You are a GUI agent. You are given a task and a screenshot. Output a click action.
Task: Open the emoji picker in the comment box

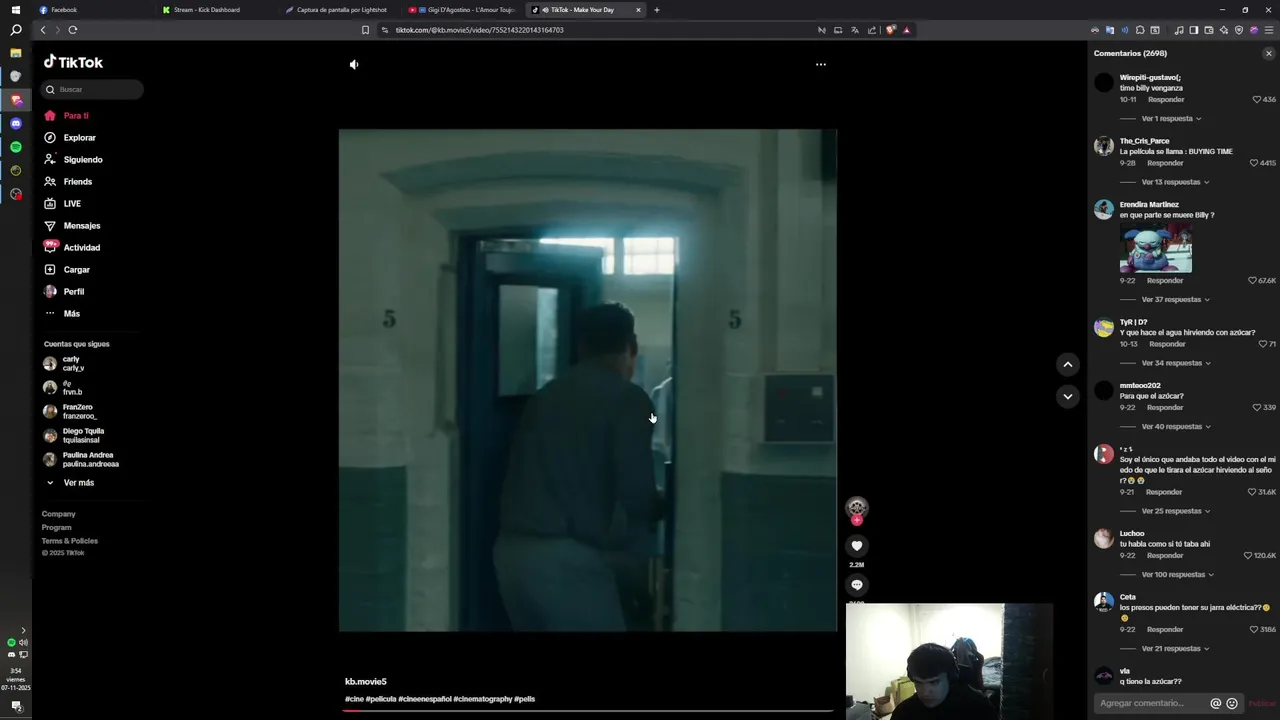pyautogui.click(x=1232, y=704)
